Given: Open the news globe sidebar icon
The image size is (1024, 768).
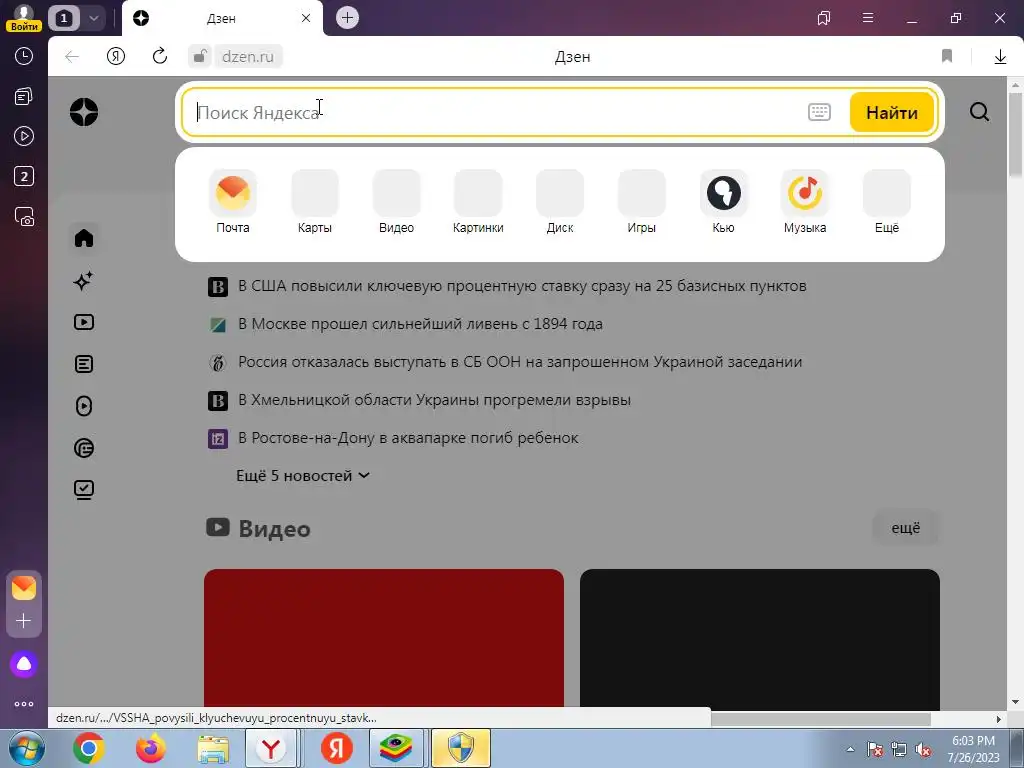Looking at the screenshot, I should 84,448.
